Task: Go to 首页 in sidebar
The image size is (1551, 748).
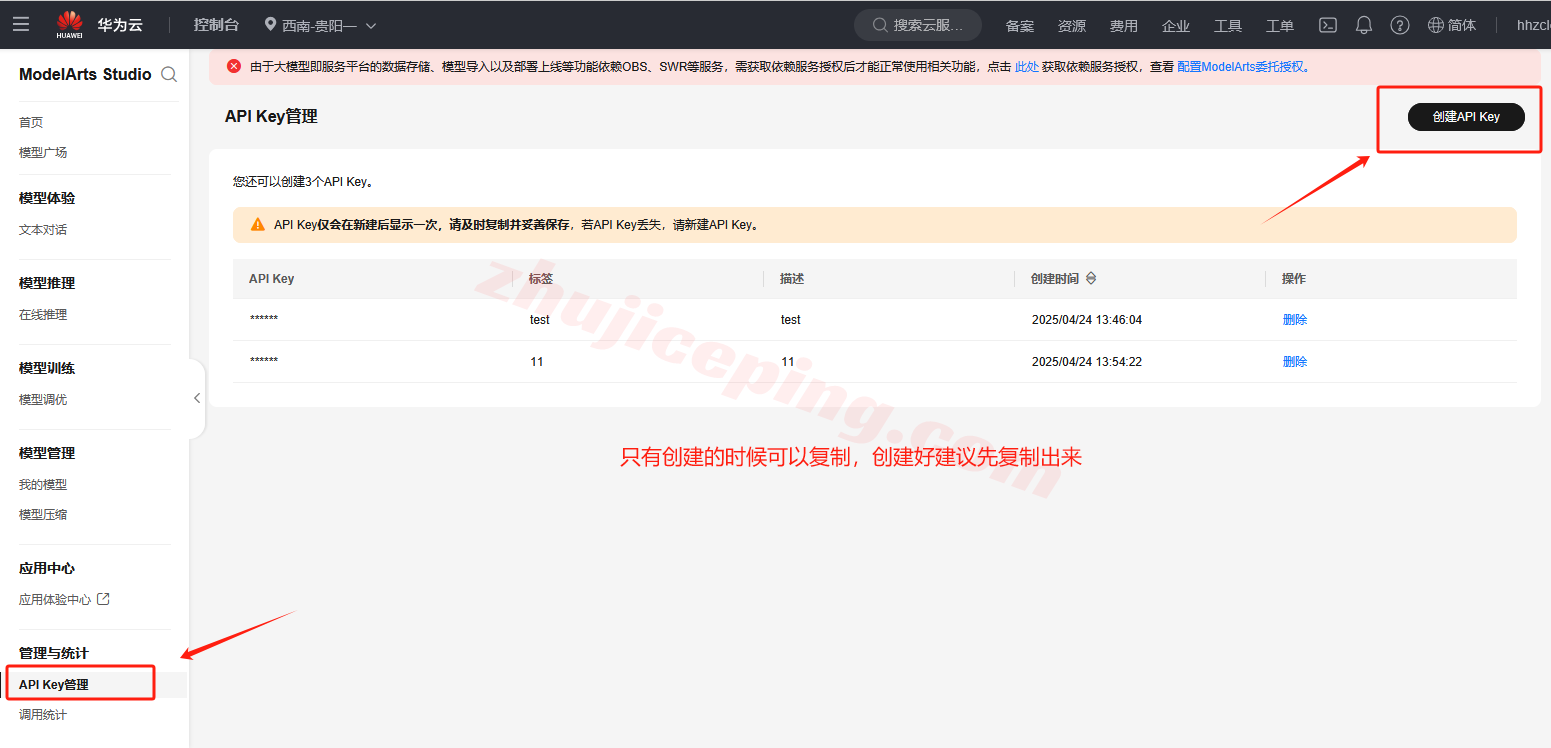Action: point(31,122)
